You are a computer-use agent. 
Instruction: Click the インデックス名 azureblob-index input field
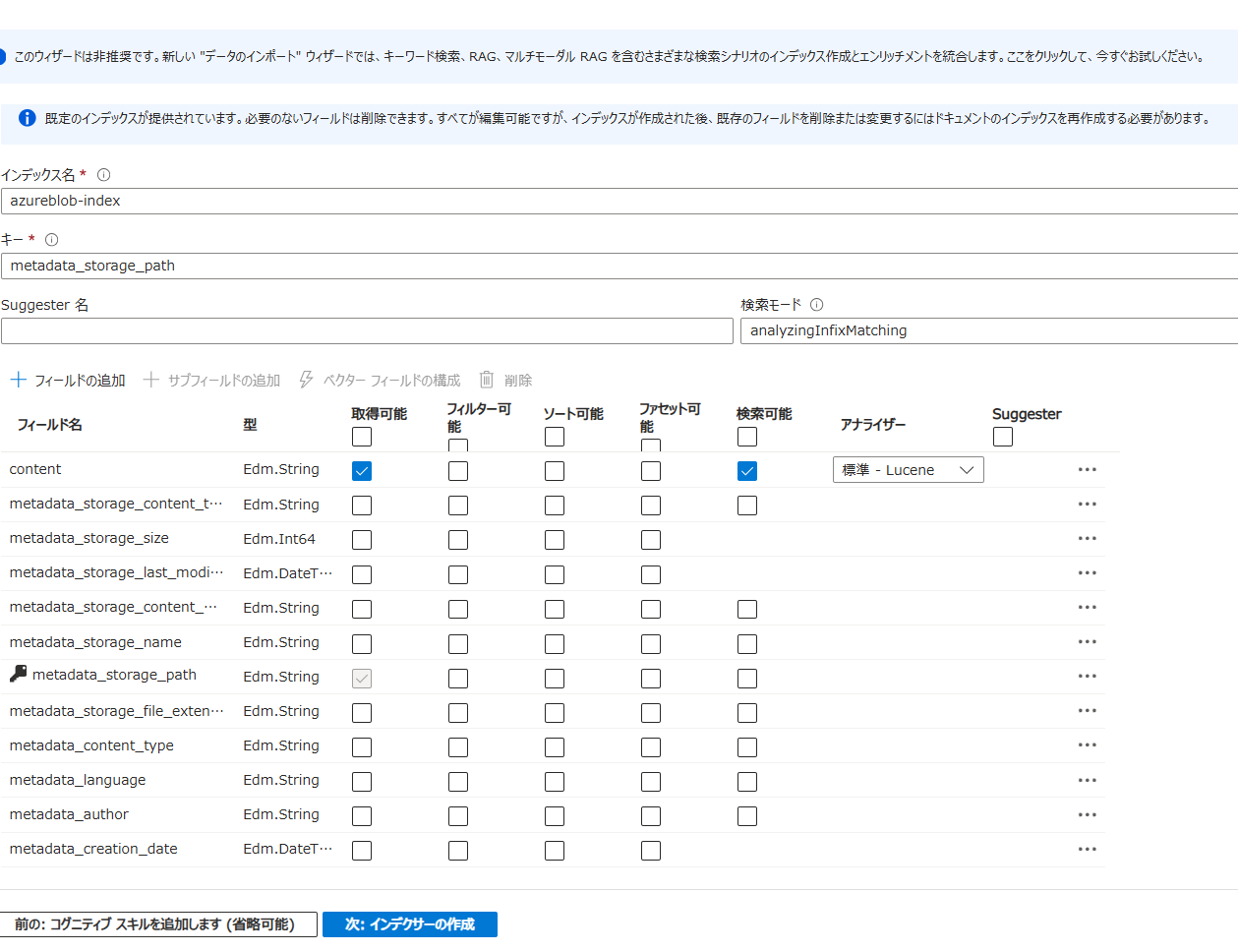pyautogui.click(x=619, y=201)
